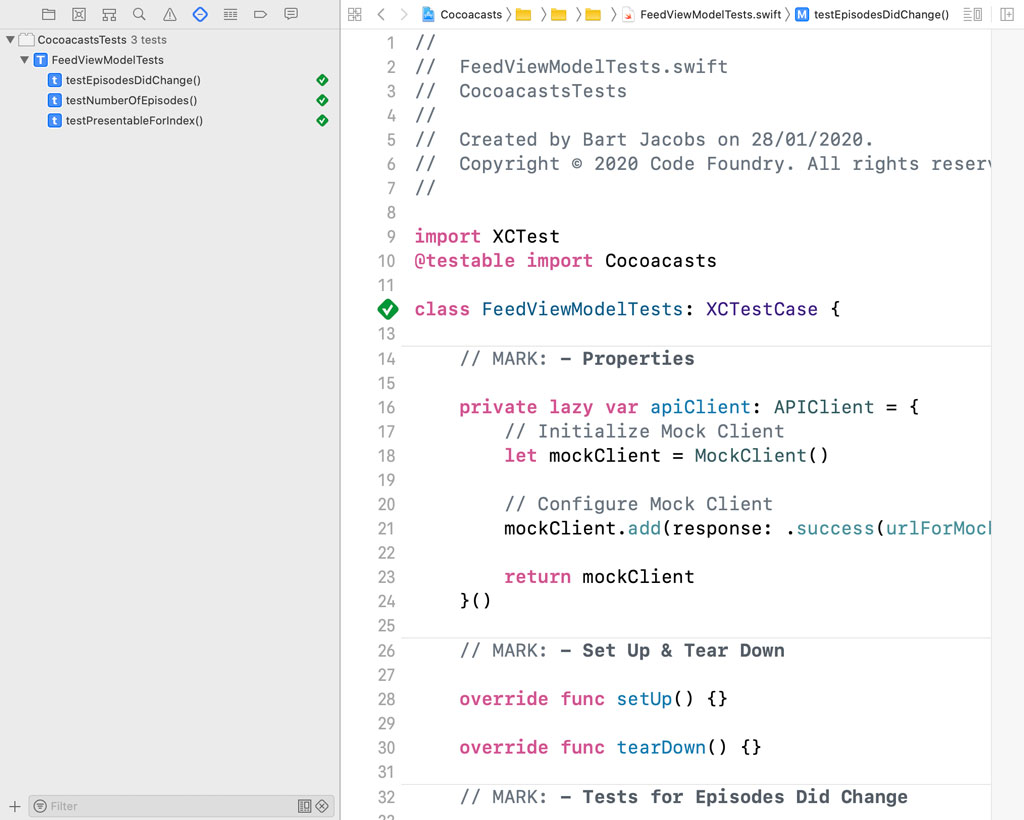Collapse the CocoacastsTests tree item
The height and width of the screenshot is (820, 1024).
8,39
